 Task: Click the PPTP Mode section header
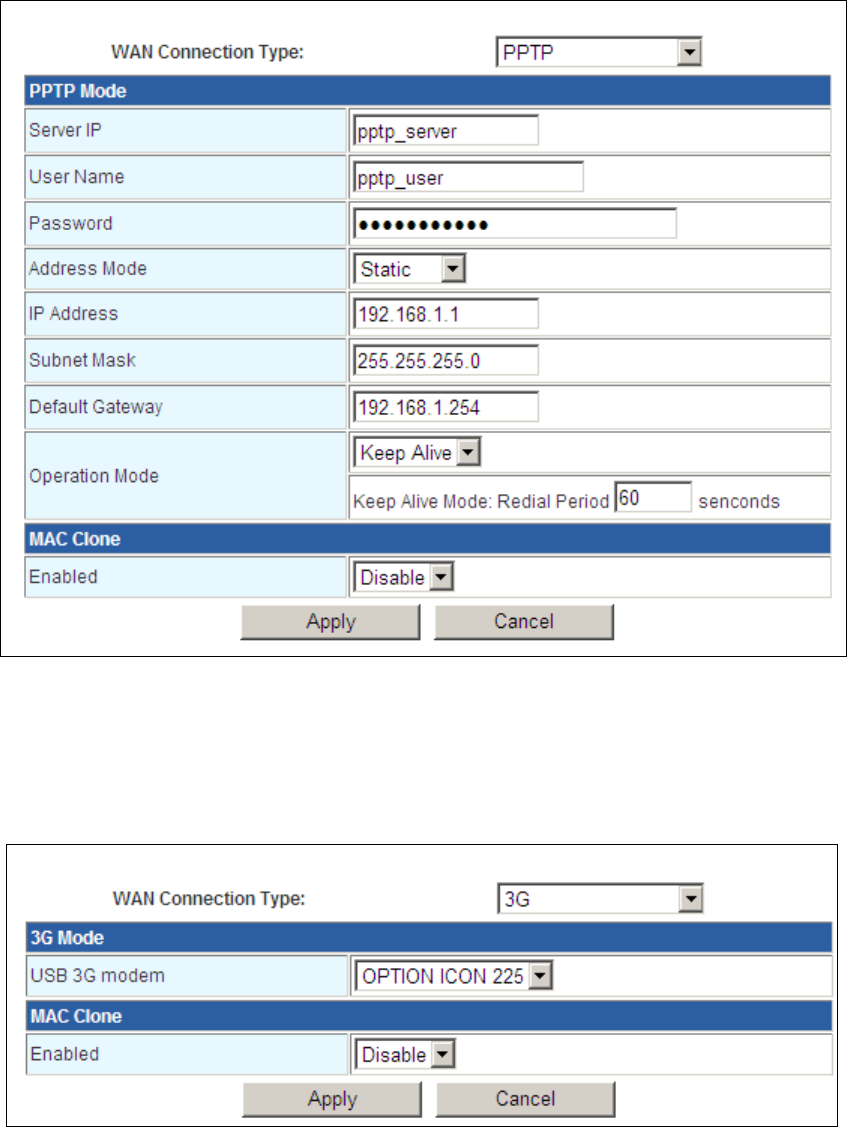[x=428, y=91]
